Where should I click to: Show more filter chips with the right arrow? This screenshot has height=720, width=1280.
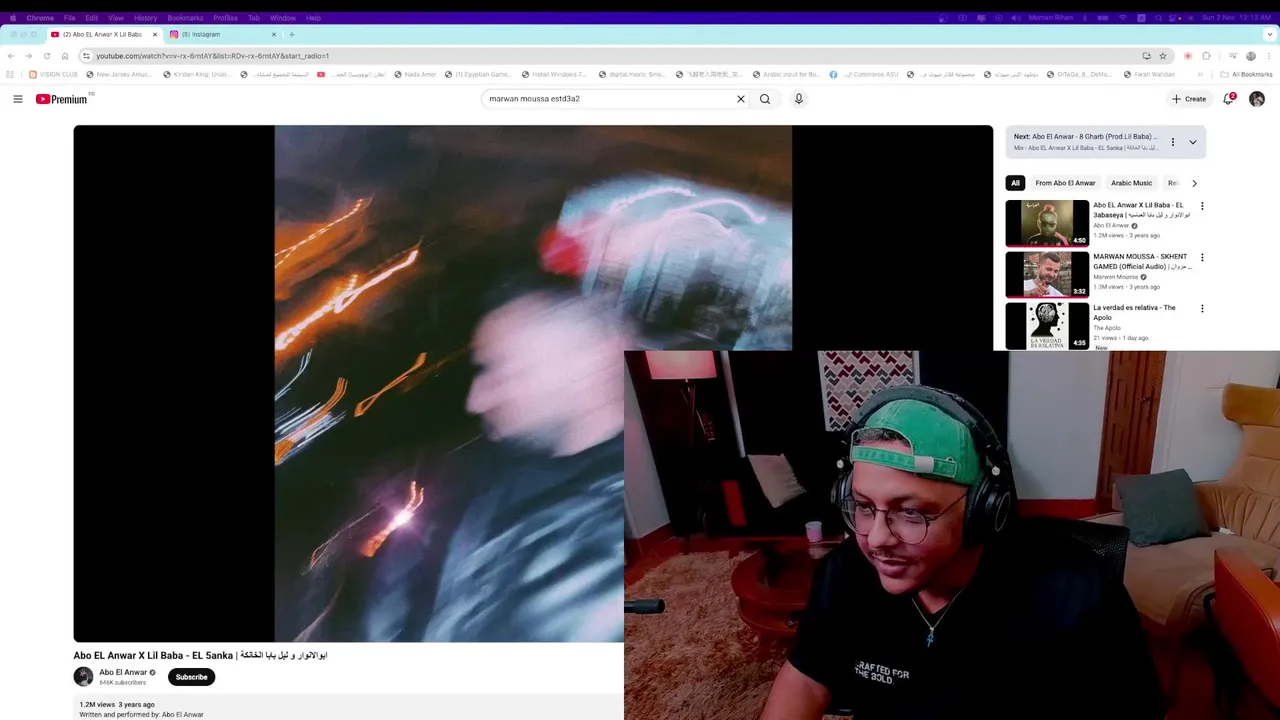pos(1194,183)
